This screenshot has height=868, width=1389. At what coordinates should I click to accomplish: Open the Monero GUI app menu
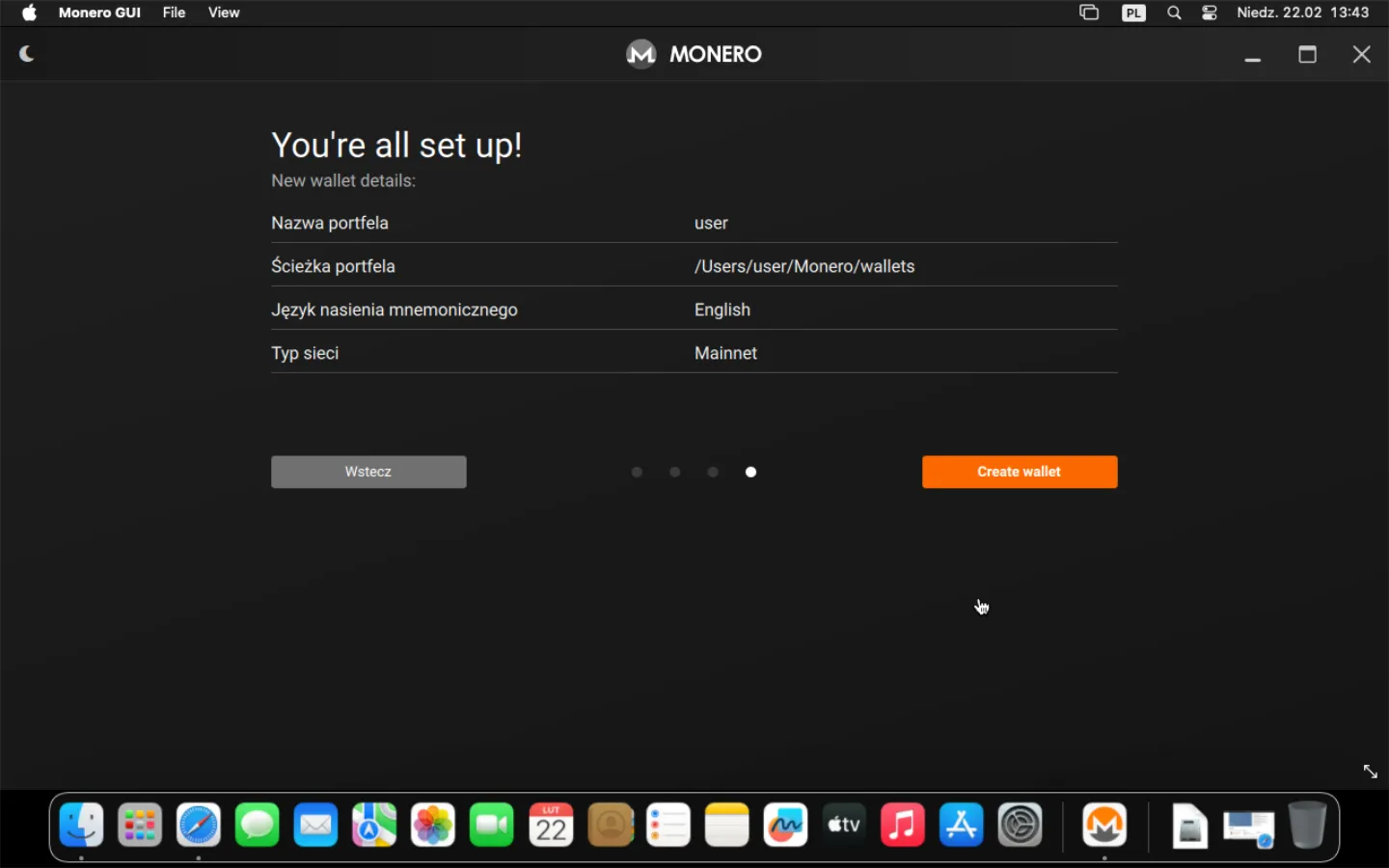[99, 13]
